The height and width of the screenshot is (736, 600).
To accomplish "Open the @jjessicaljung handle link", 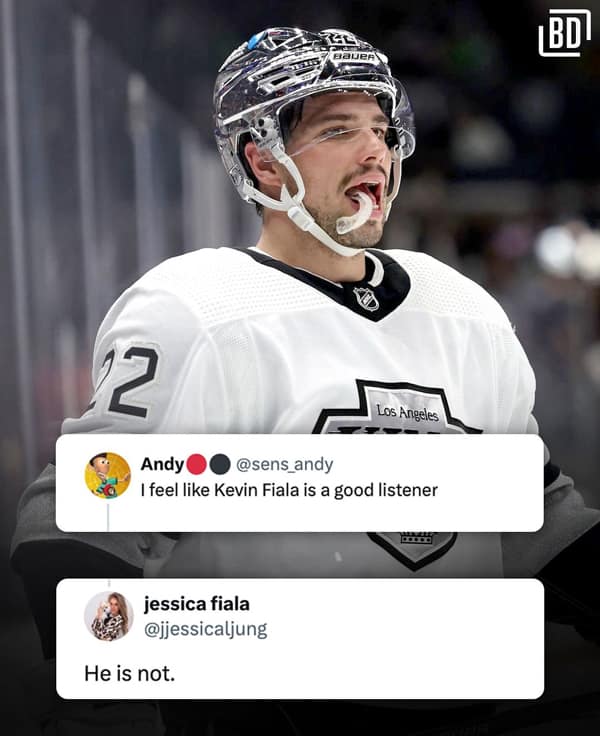I will point(205,629).
